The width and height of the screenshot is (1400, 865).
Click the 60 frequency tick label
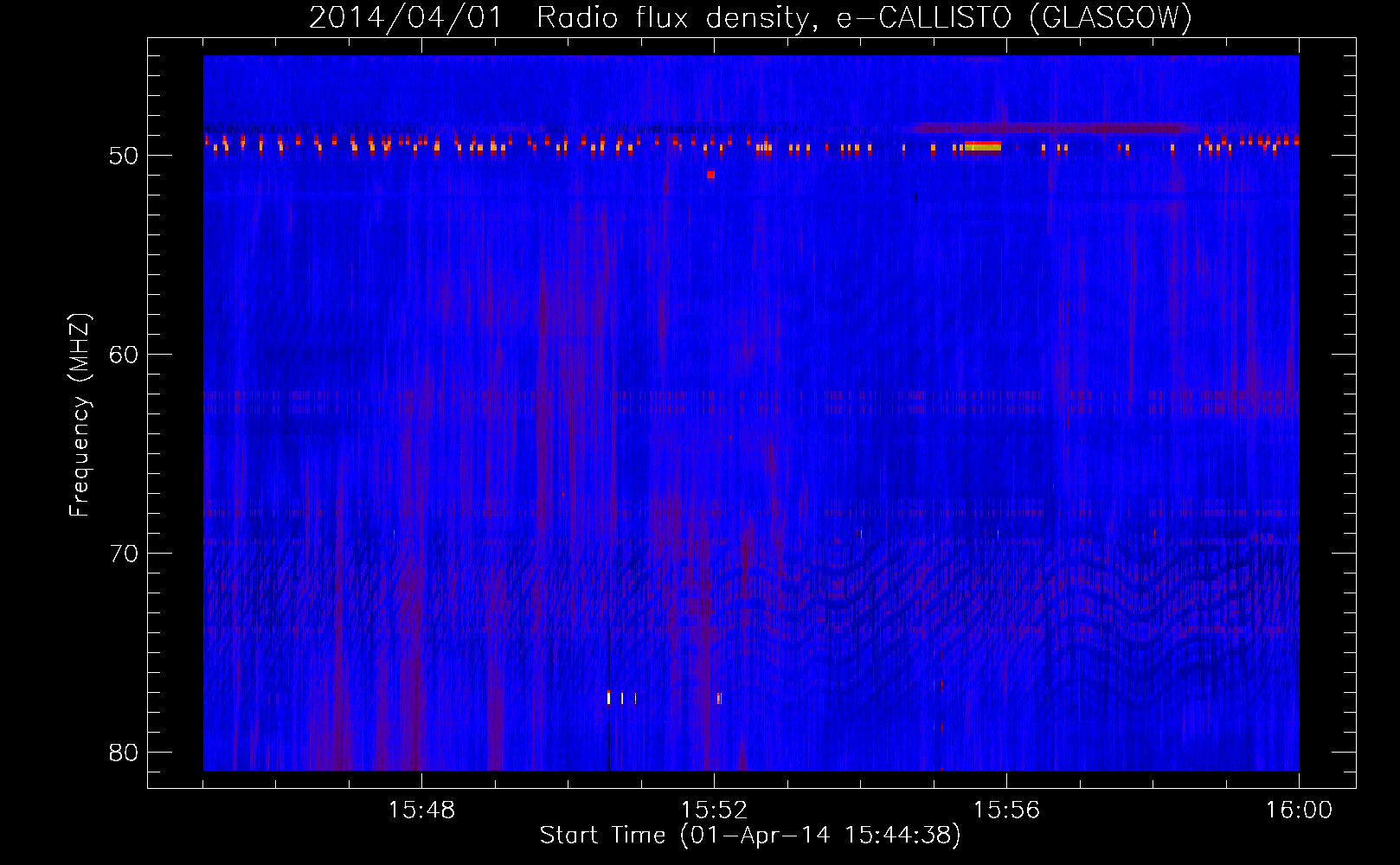(124, 355)
